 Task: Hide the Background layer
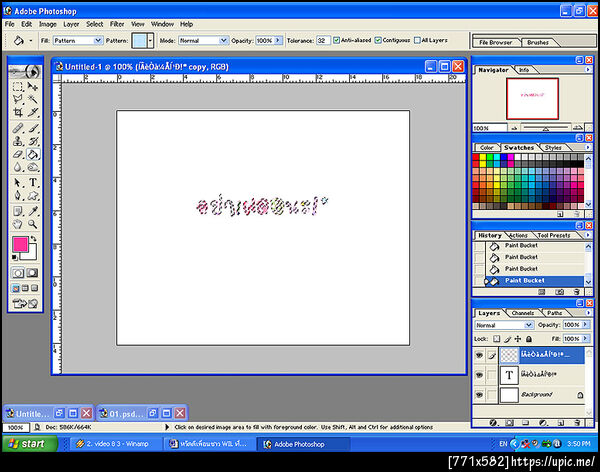(479, 394)
